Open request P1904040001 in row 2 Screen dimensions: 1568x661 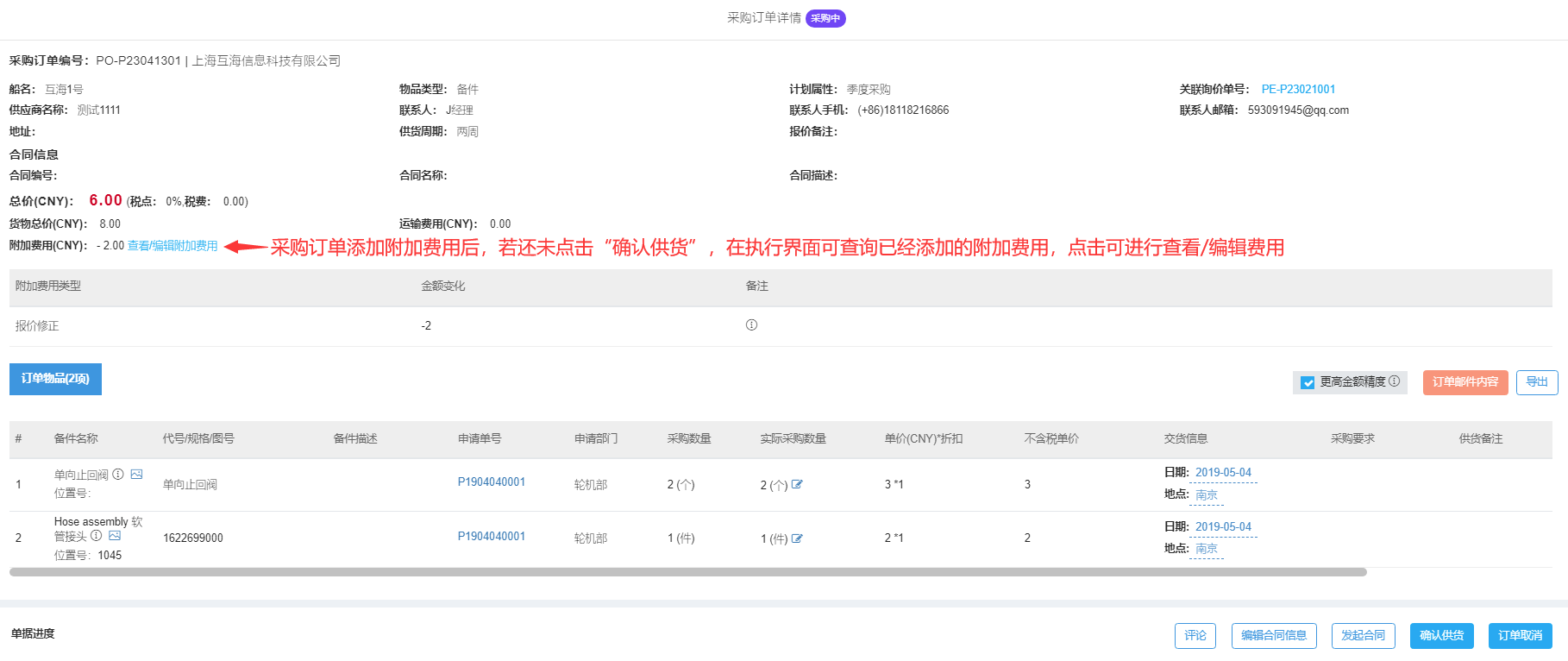coord(492,537)
